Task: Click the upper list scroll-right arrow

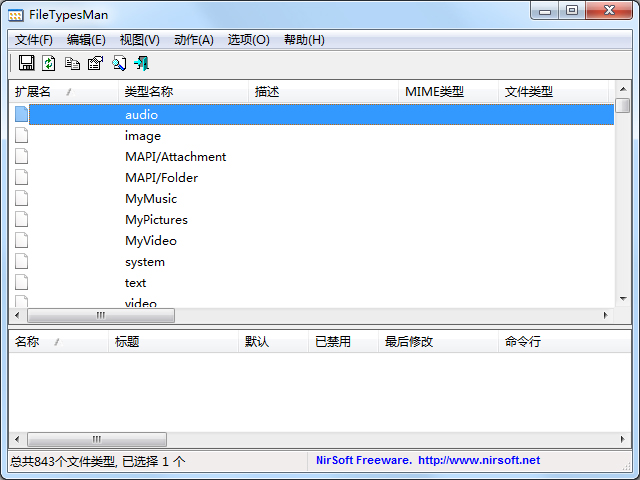Action: [606, 315]
